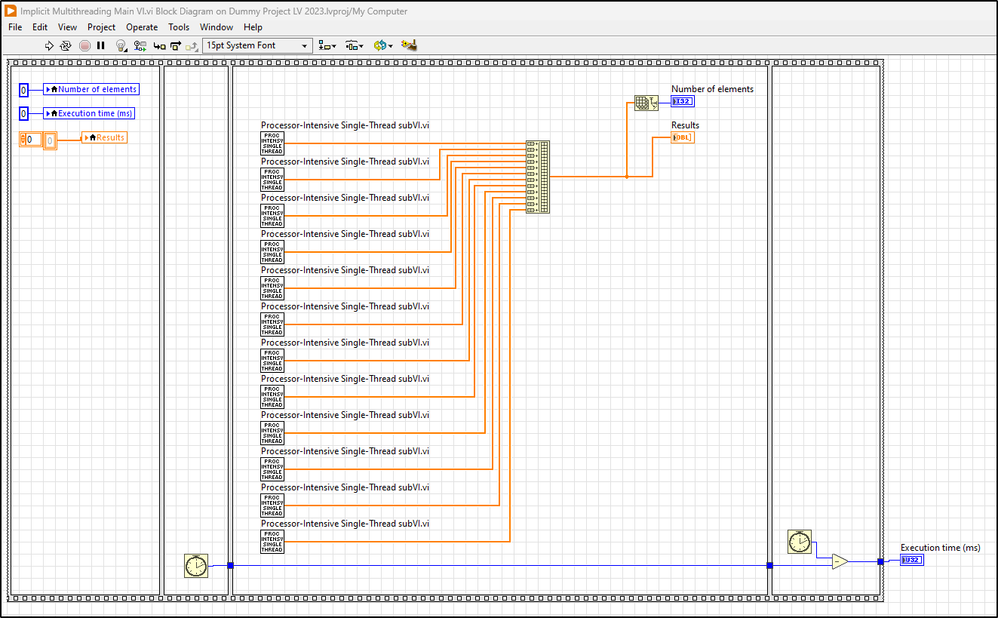Toggle Retain Wire Values button

(140, 45)
